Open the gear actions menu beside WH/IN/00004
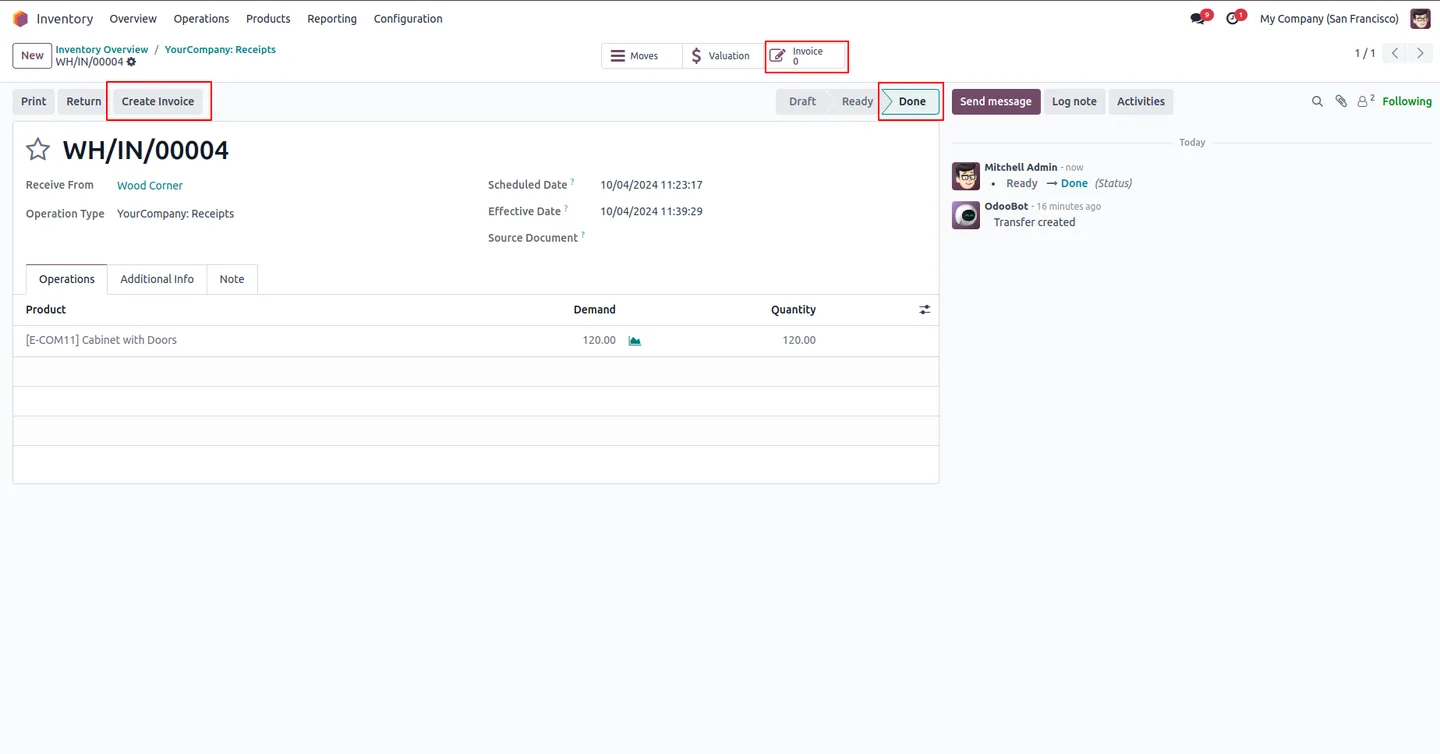 131,62
